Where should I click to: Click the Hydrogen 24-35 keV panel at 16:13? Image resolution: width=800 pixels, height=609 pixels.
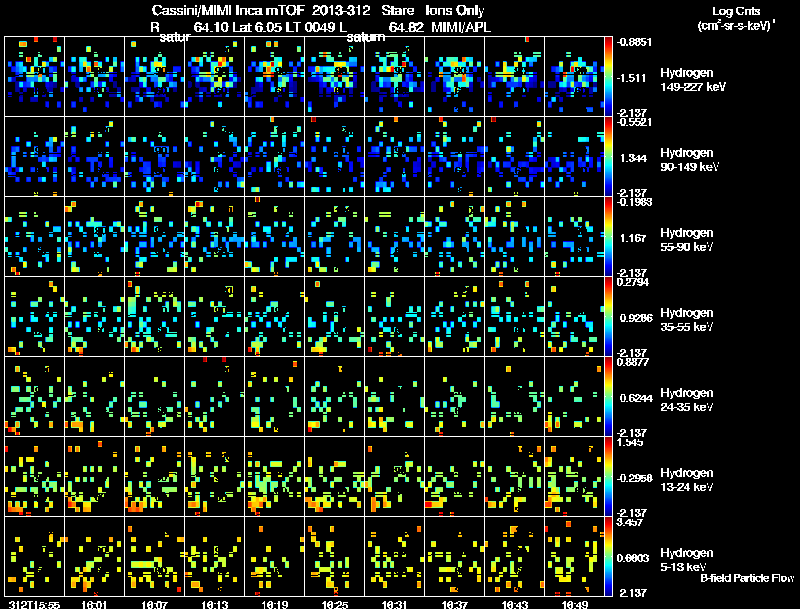(215, 397)
